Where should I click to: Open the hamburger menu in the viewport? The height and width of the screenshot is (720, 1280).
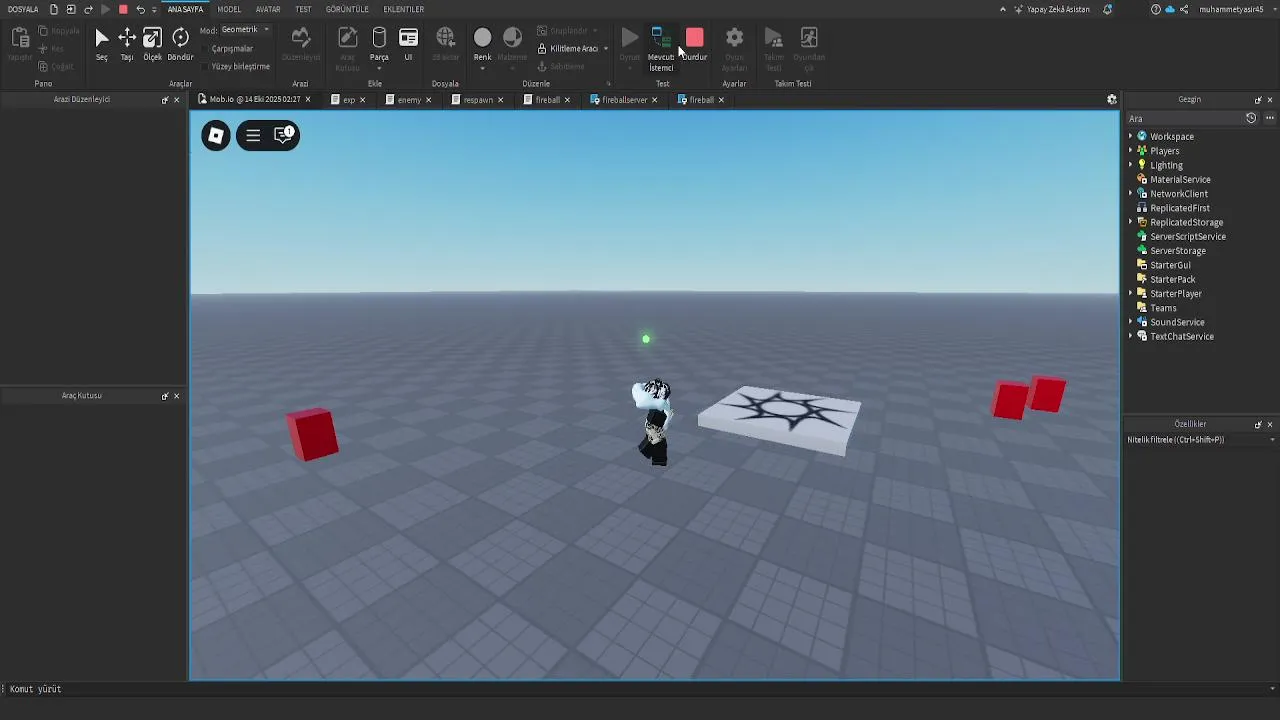click(253, 136)
